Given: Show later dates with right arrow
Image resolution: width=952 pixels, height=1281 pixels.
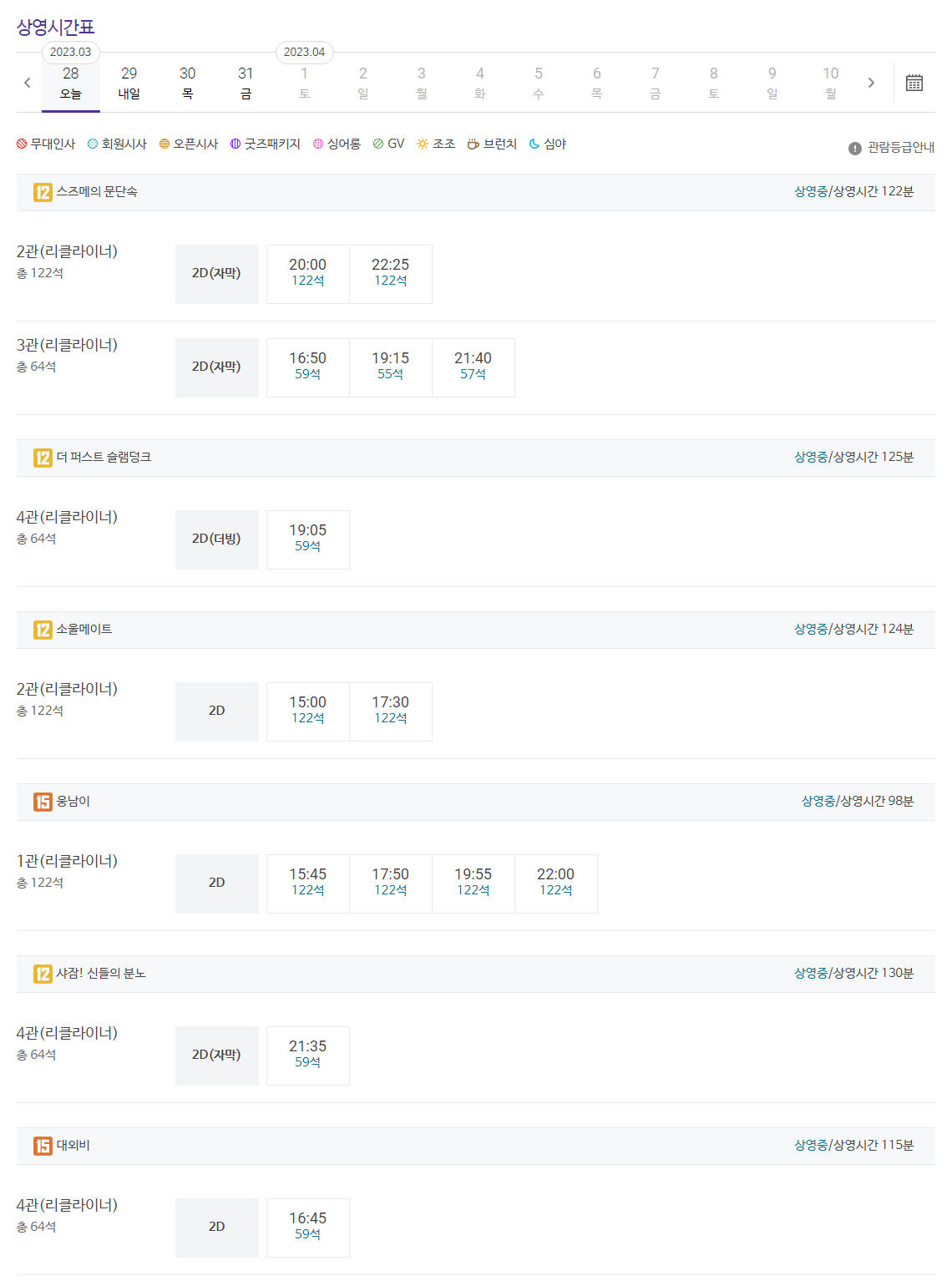Looking at the screenshot, I should coord(871,83).
